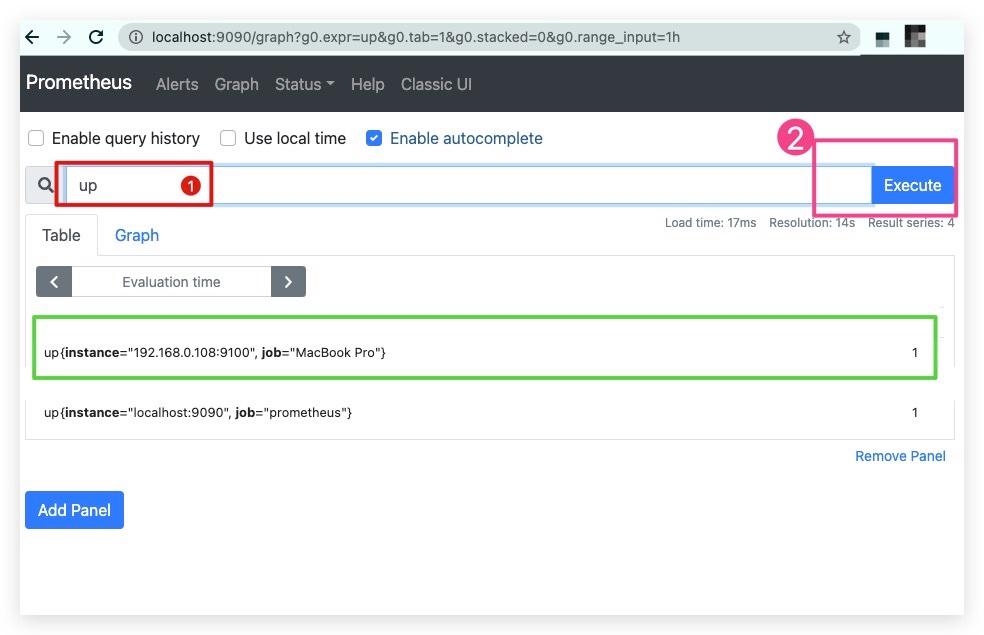Expand the Status dropdown menu
Viewport: 984px width, 635px height.
point(304,84)
